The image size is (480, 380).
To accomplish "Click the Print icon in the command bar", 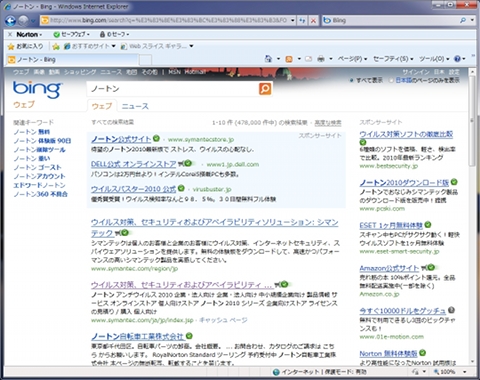I will point(321,59).
